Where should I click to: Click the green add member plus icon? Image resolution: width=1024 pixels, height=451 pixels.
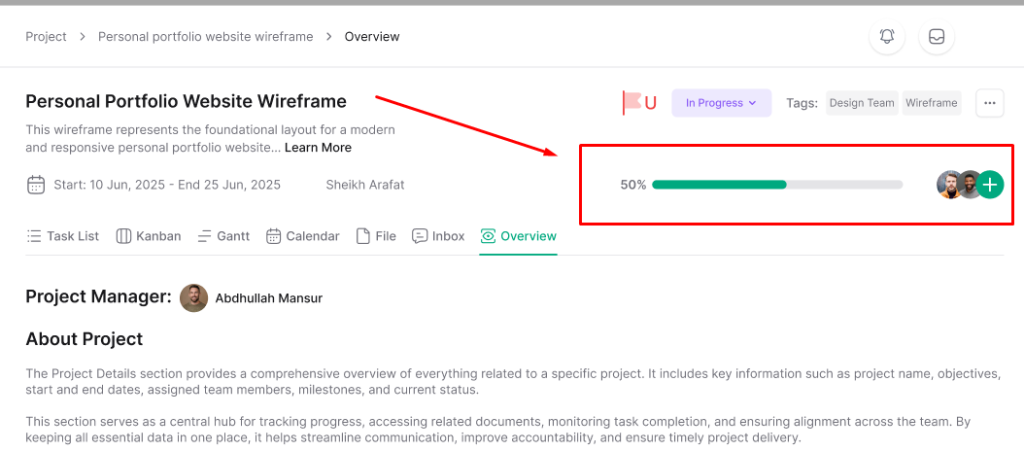989,184
